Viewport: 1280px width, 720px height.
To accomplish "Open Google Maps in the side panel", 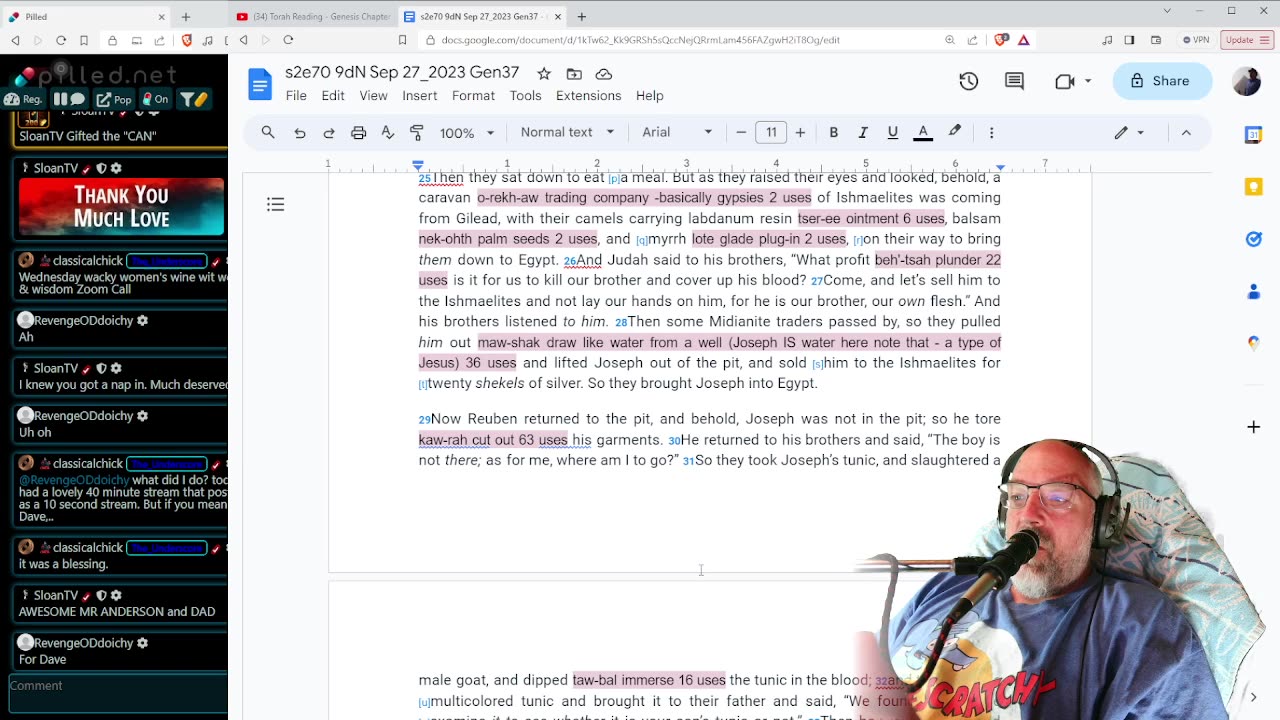I will pos(1253,343).
